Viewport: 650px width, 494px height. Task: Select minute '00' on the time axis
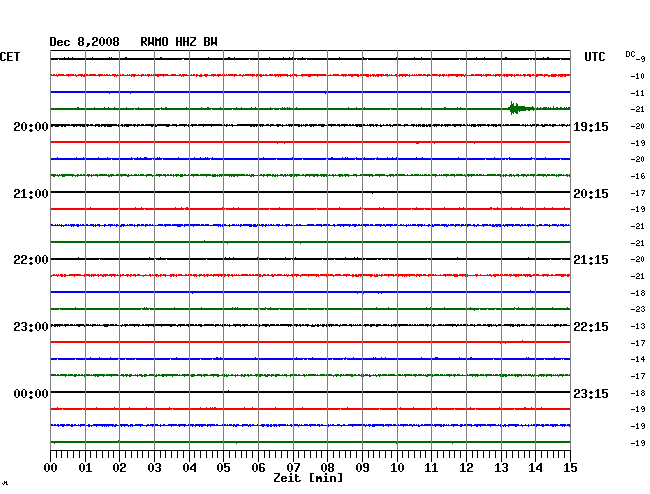[51, 468]
